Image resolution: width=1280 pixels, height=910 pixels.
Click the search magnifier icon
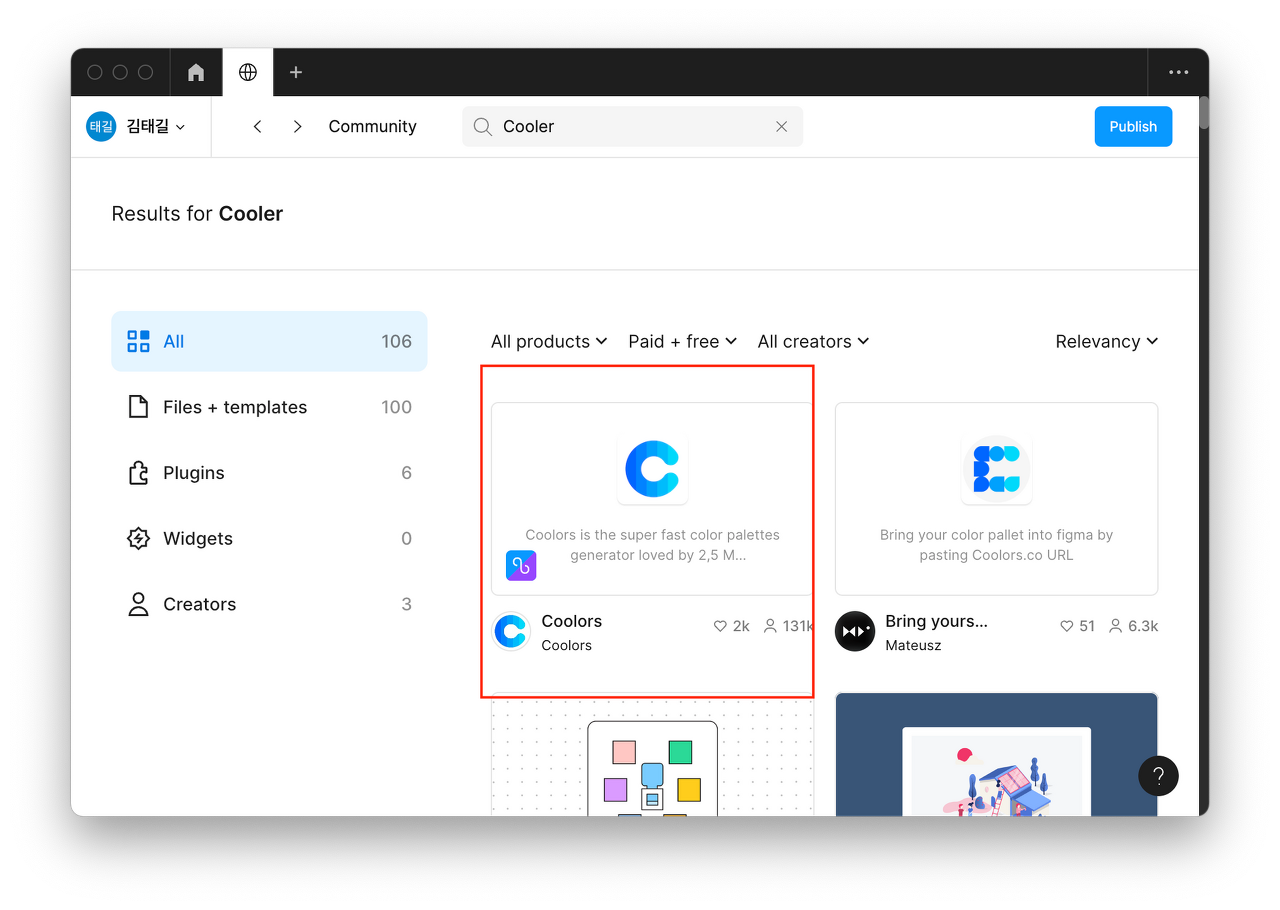[x=482, y=126]
